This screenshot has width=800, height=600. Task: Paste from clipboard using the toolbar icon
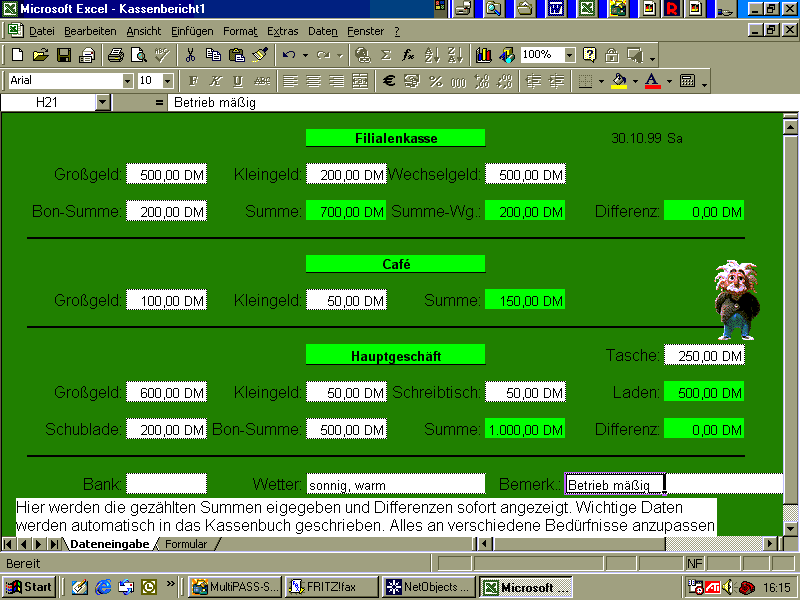coord(237,55)
